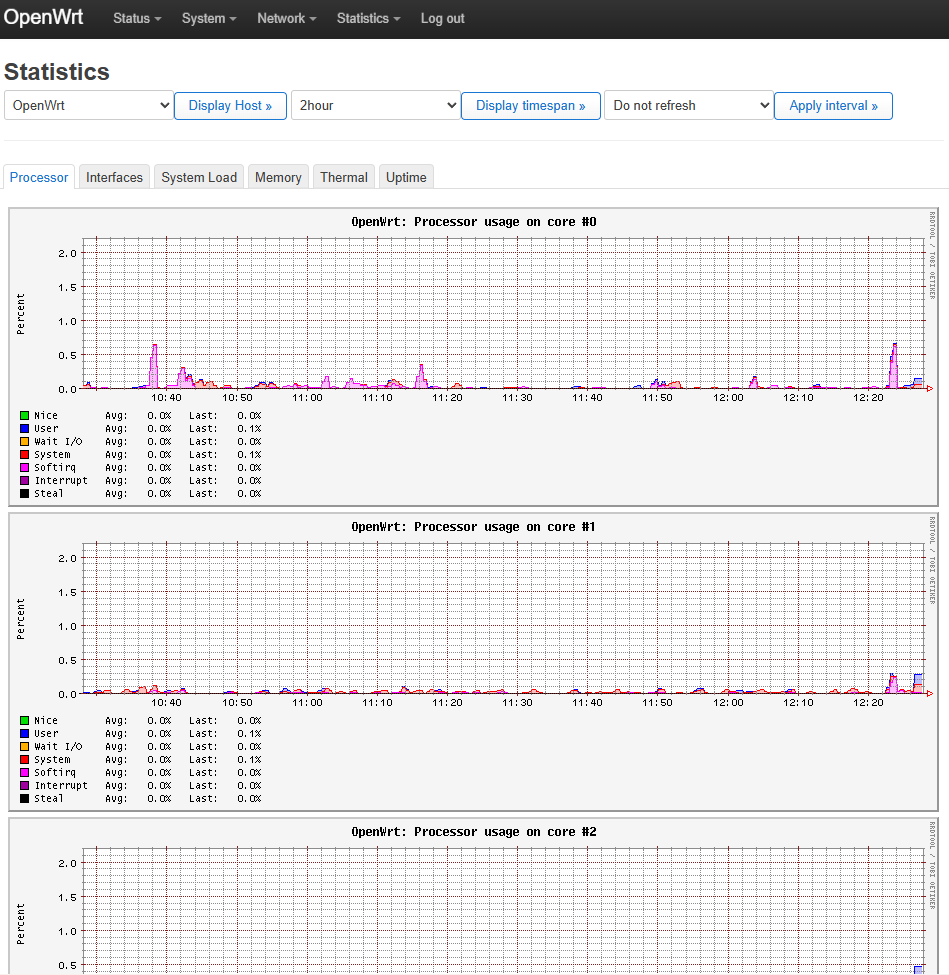
Task: Click the green Nice swatch for core #0
Action: (24, 415)
